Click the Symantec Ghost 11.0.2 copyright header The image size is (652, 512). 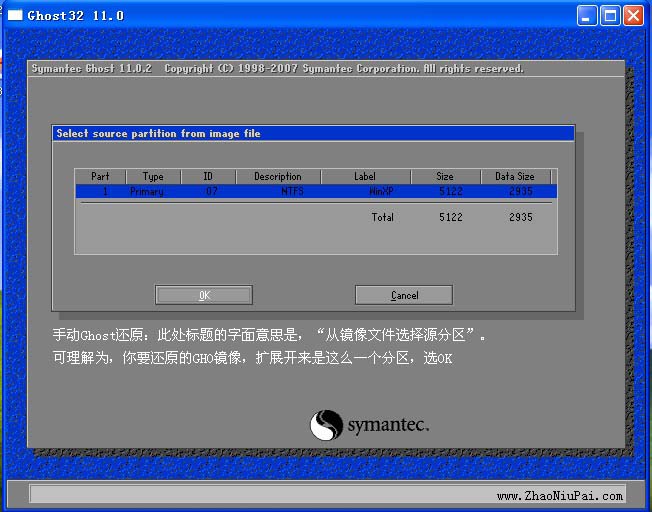pos(277,68)
